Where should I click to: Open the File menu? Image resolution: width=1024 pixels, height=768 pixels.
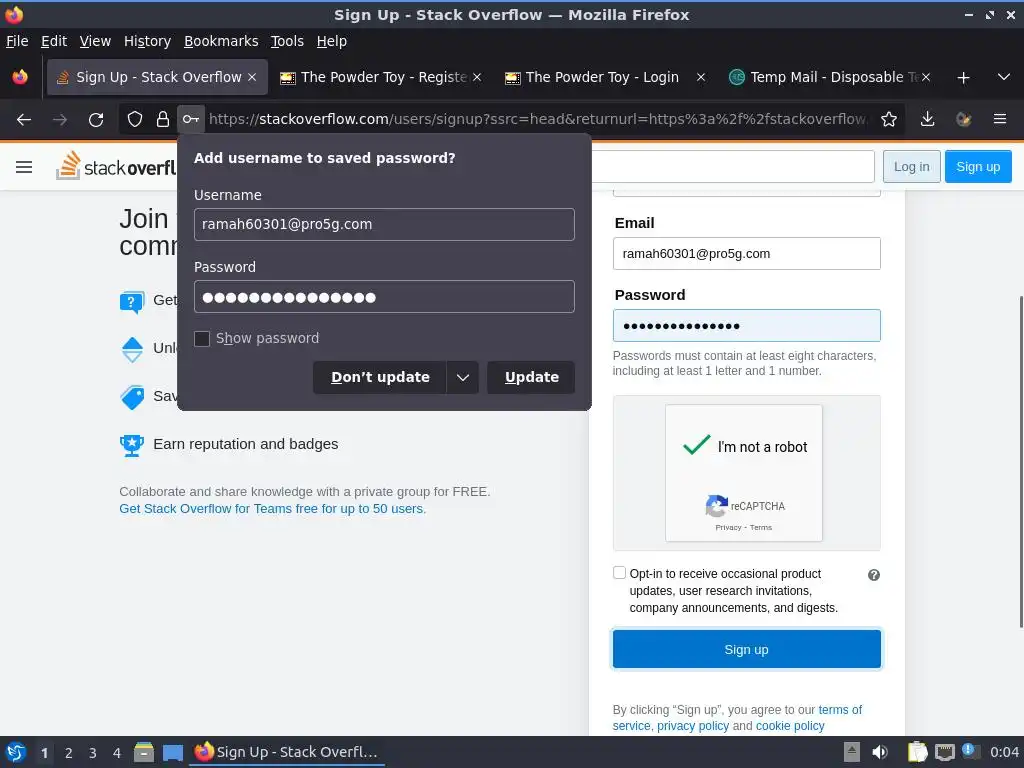click(17, 41)
